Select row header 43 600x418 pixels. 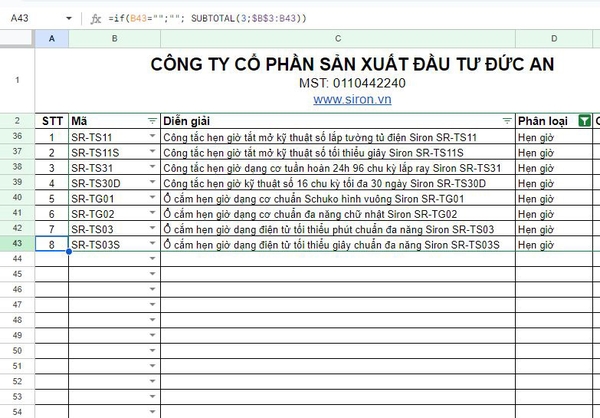point(17,243)
